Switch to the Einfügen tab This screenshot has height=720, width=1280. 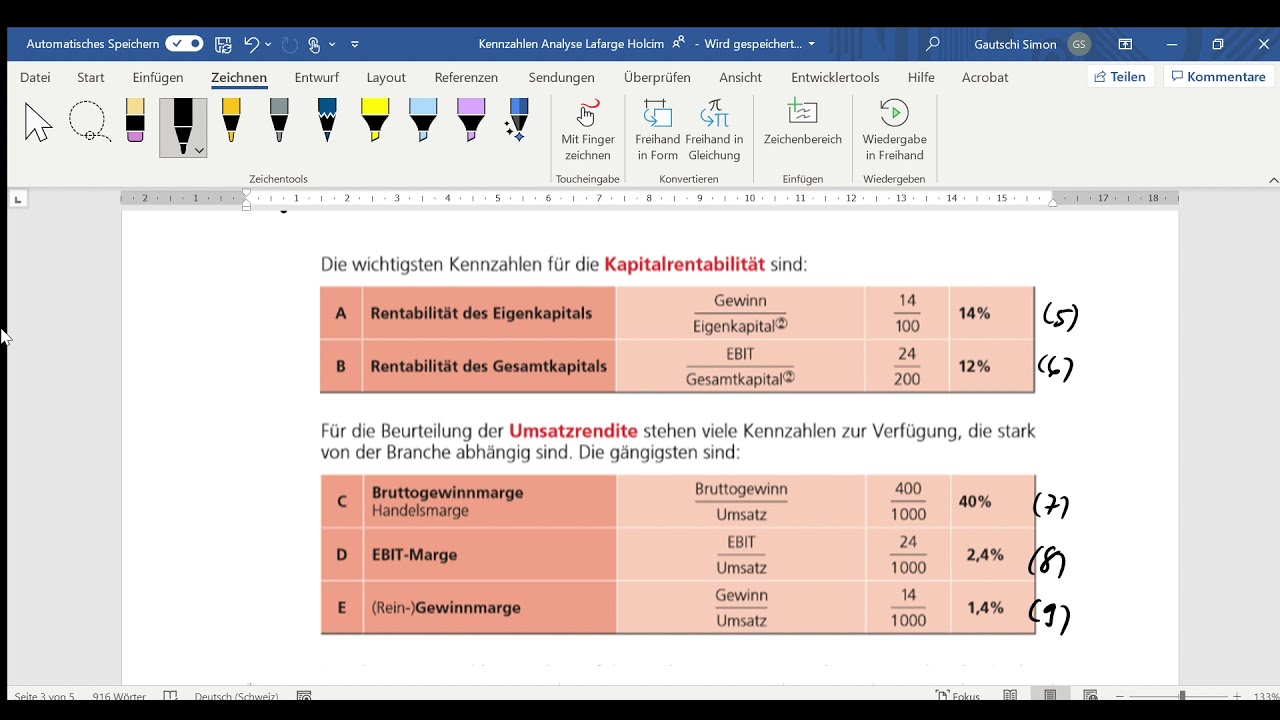158,77
